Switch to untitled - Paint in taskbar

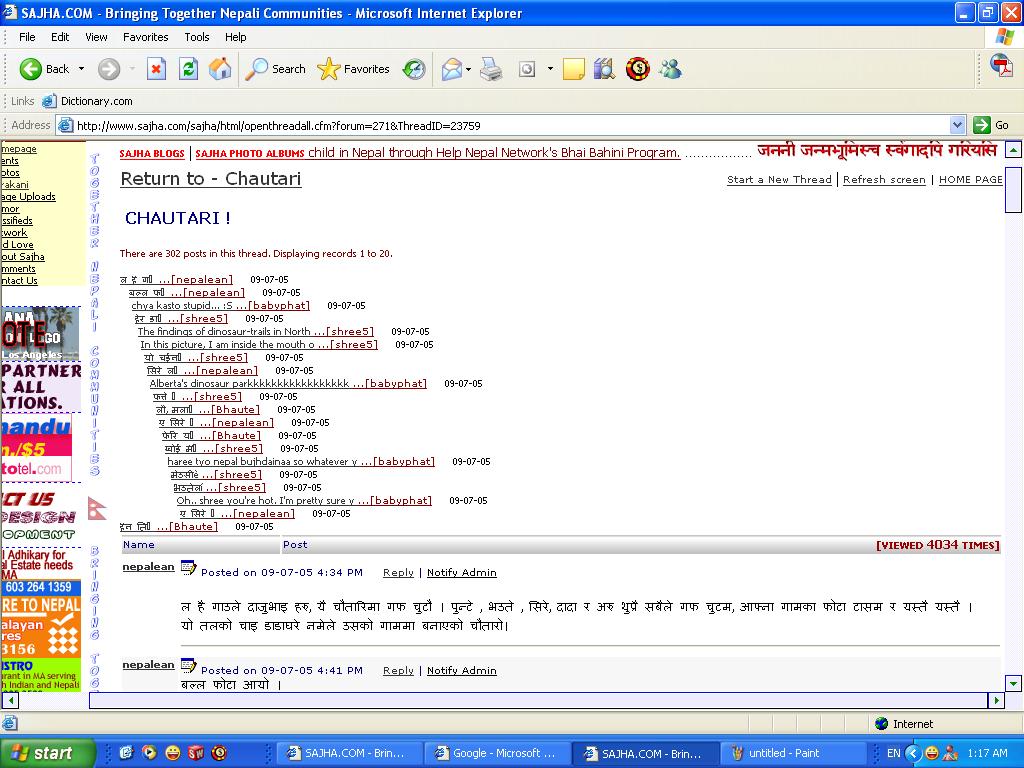point(795,753)
